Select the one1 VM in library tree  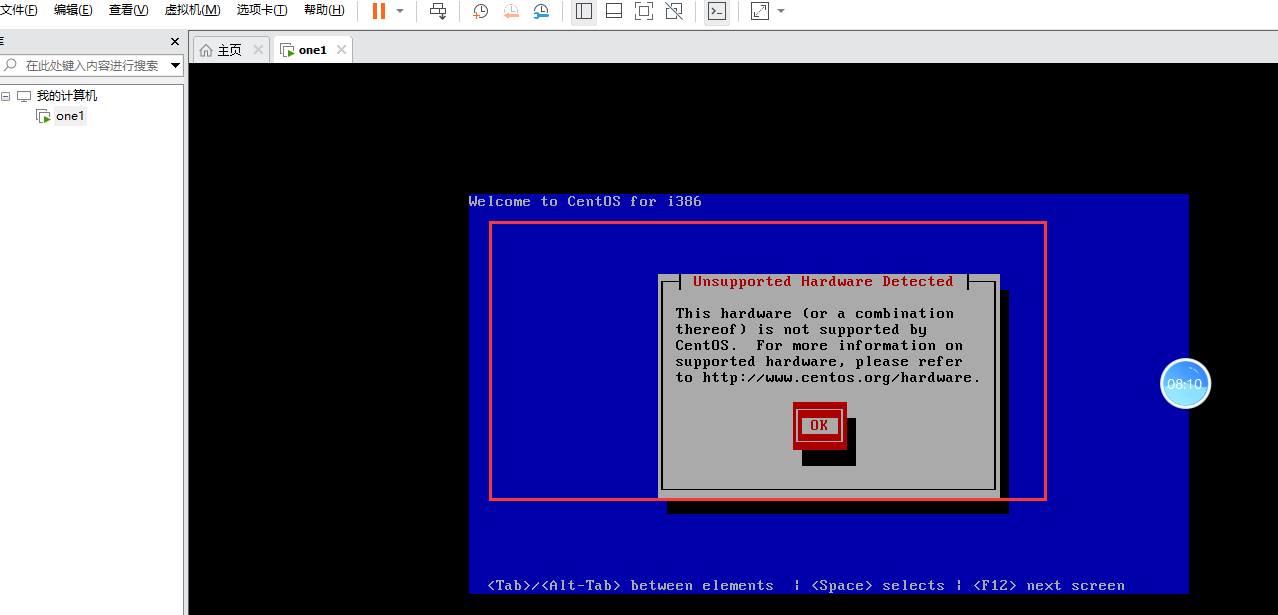pos(70,116)
